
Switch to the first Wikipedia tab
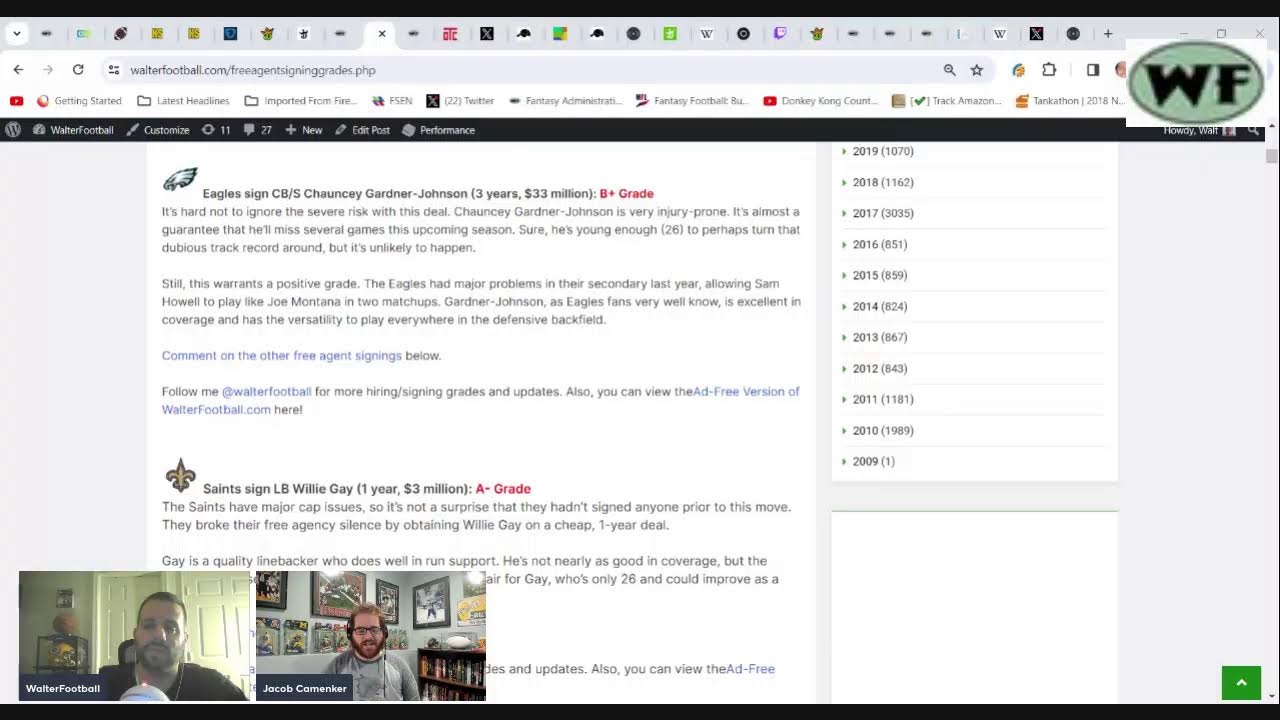point(707,34)
